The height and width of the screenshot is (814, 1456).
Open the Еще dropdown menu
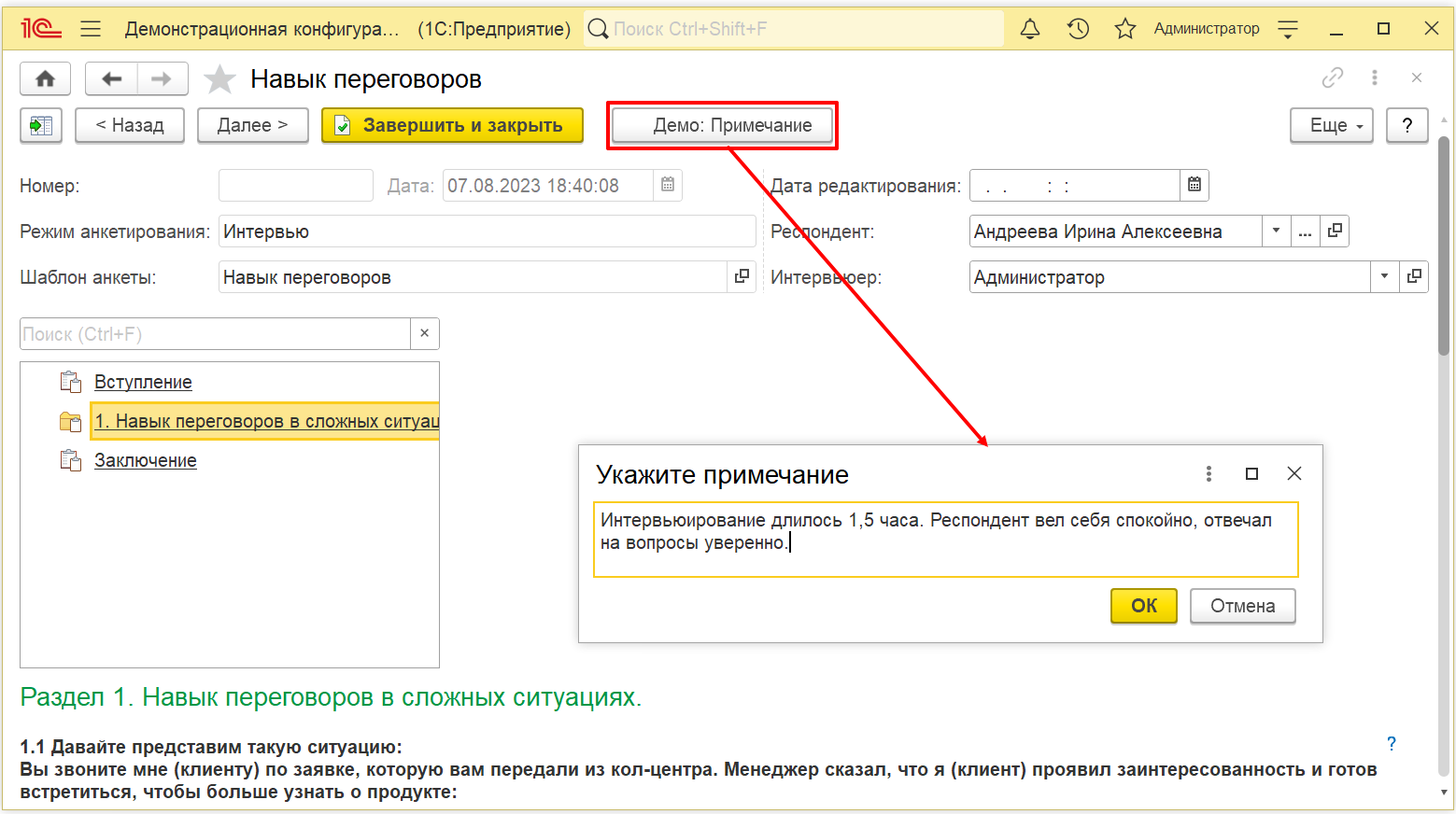[1331, 125]
